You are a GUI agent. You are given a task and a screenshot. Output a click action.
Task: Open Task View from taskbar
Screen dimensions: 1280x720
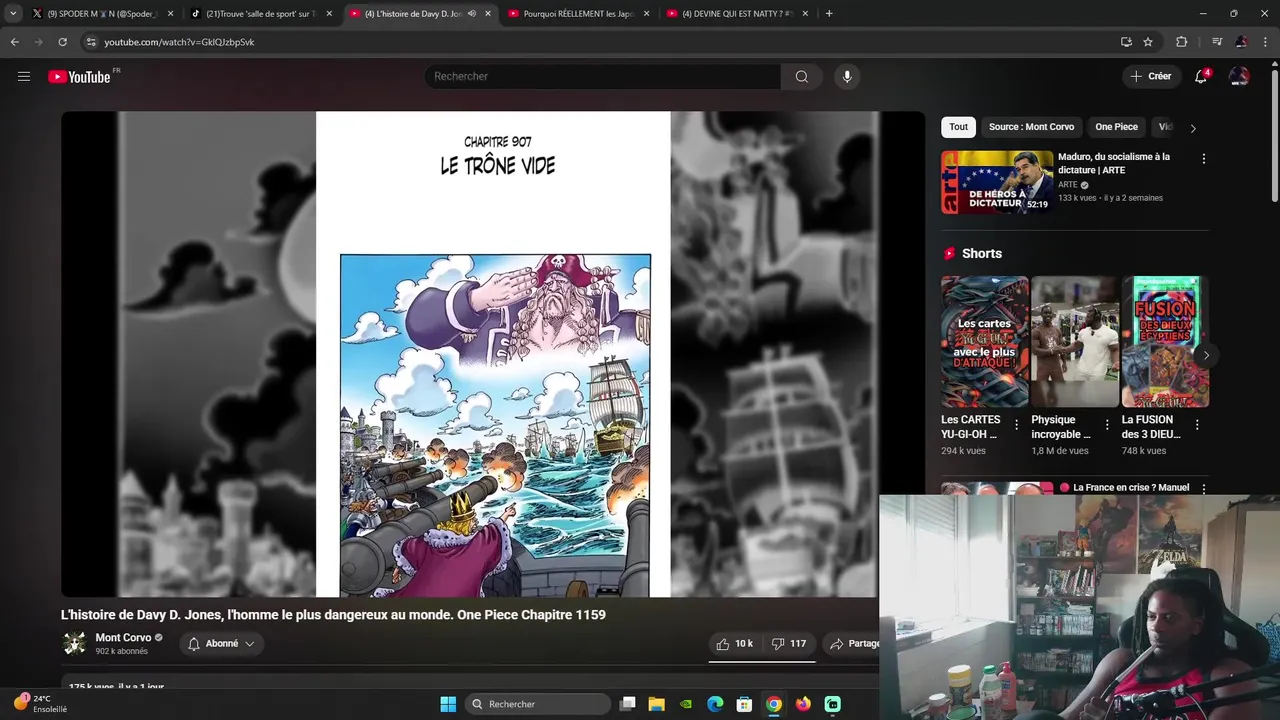pos(628,704)
